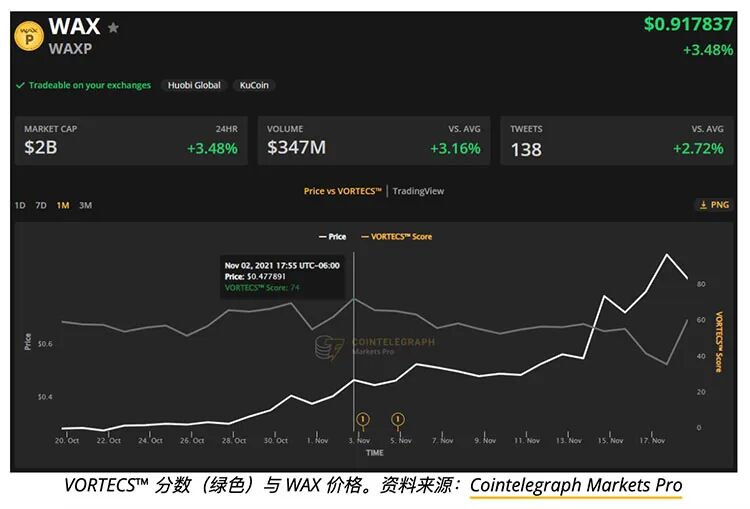This screenshot has width=750, height=509.
Task: Click the +2.72% tweets vs. avg value
Action: coord(698,148)
